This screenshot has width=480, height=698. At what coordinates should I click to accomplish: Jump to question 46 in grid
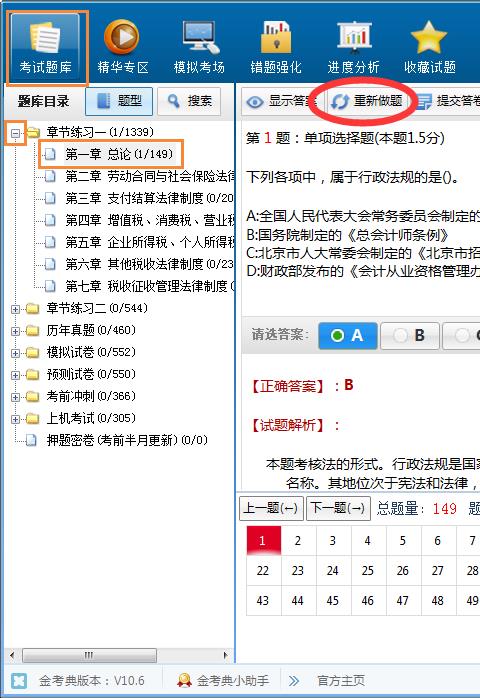pyautogui.click(x=368, y=601)
